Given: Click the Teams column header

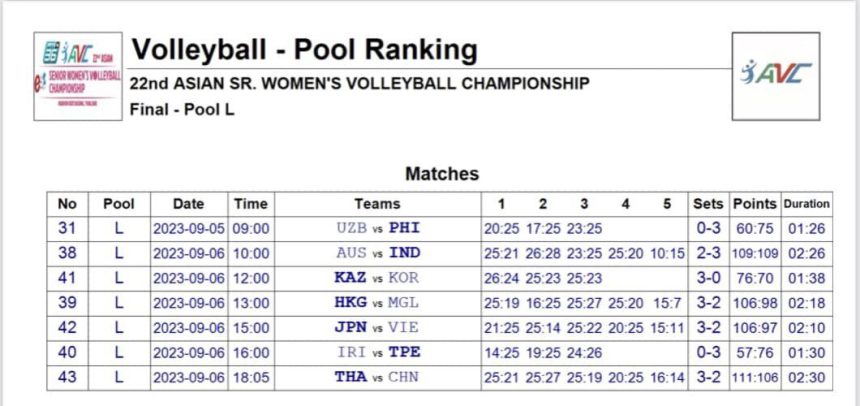Looking at the screenshot, I should point(377,204).
